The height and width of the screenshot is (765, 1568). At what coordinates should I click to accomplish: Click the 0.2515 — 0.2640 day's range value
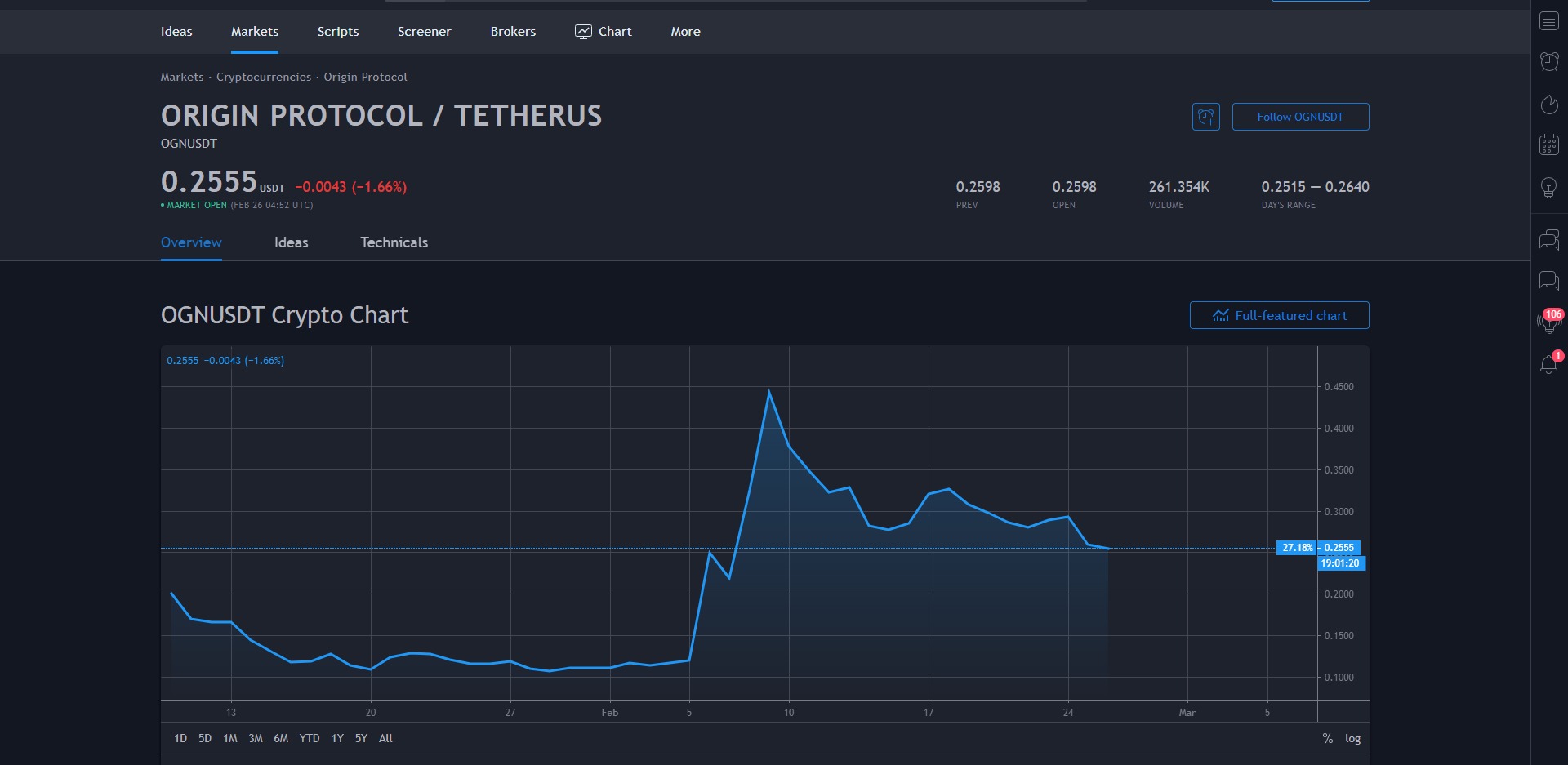pyautogui.click(x=1315, y=187)
